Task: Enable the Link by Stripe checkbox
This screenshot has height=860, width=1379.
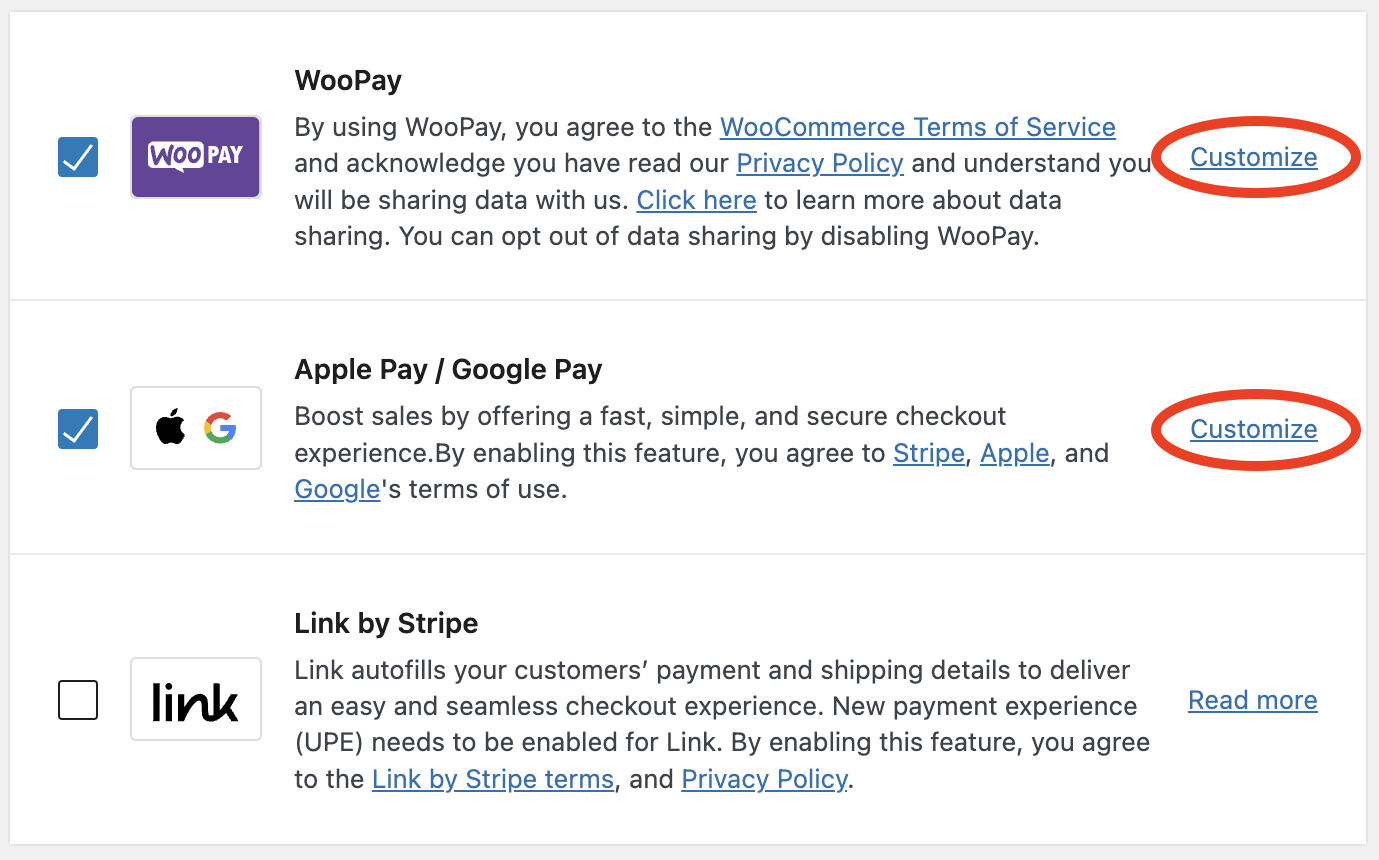Action: pos(77,699)
